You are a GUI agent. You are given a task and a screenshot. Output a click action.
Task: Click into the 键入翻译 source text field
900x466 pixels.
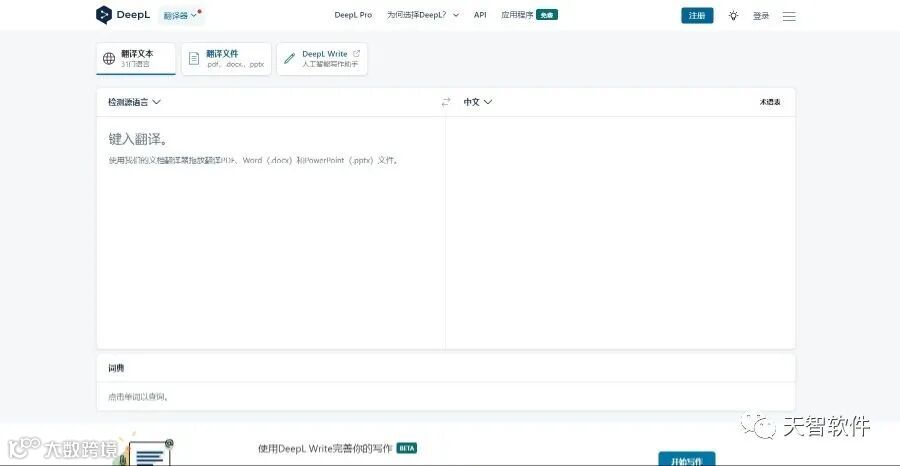pos(271,232)
